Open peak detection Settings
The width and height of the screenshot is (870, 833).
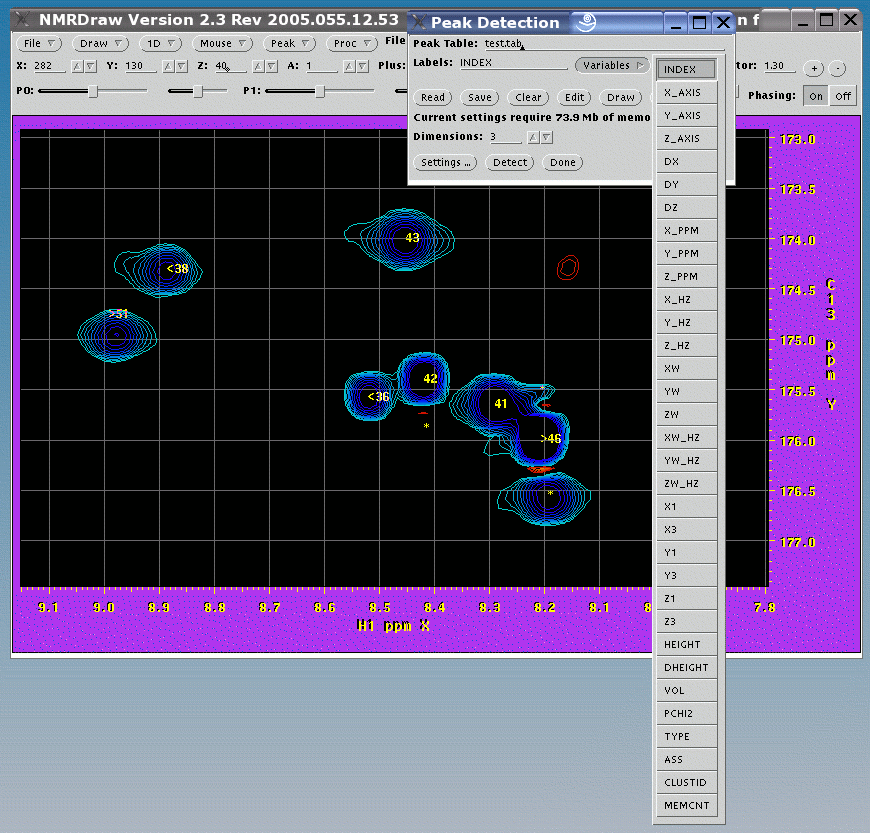(445, 163)
